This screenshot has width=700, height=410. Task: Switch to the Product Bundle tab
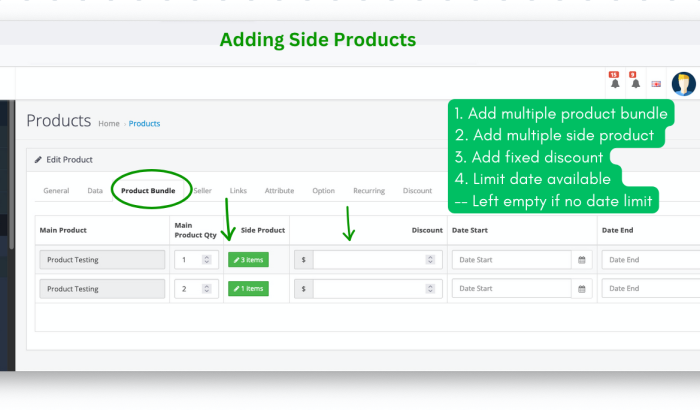(x=148, y=191)
